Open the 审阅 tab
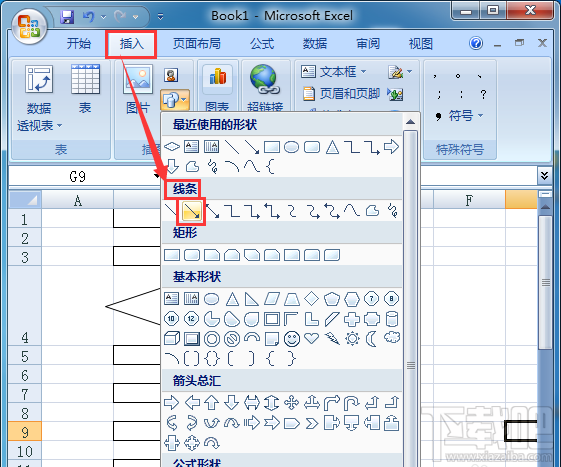The height and width of the screenshot is (467, 561). [368, 44]
